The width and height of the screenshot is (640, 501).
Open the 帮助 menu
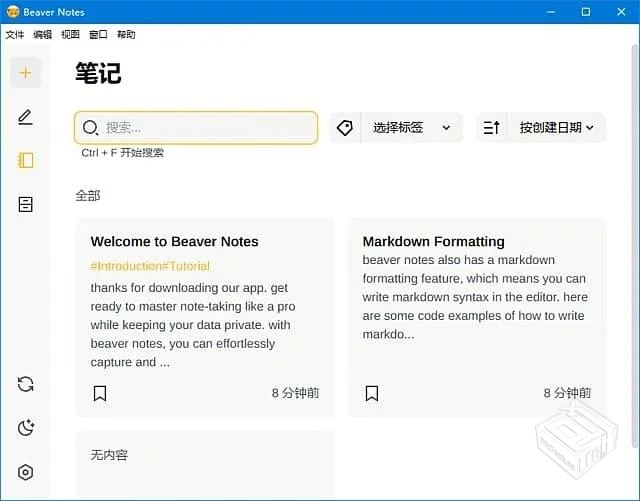tap(126, 35)
